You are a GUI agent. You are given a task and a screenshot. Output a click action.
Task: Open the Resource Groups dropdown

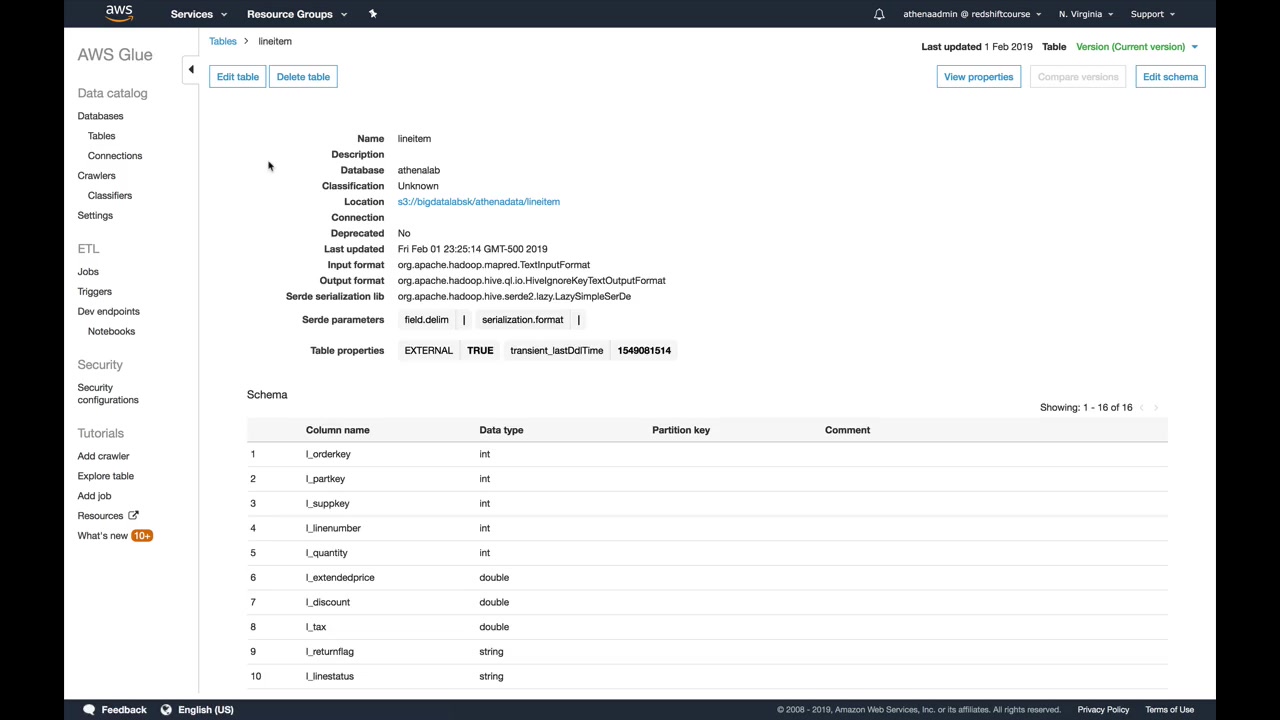pyautogui.click(x=297, y=14)
